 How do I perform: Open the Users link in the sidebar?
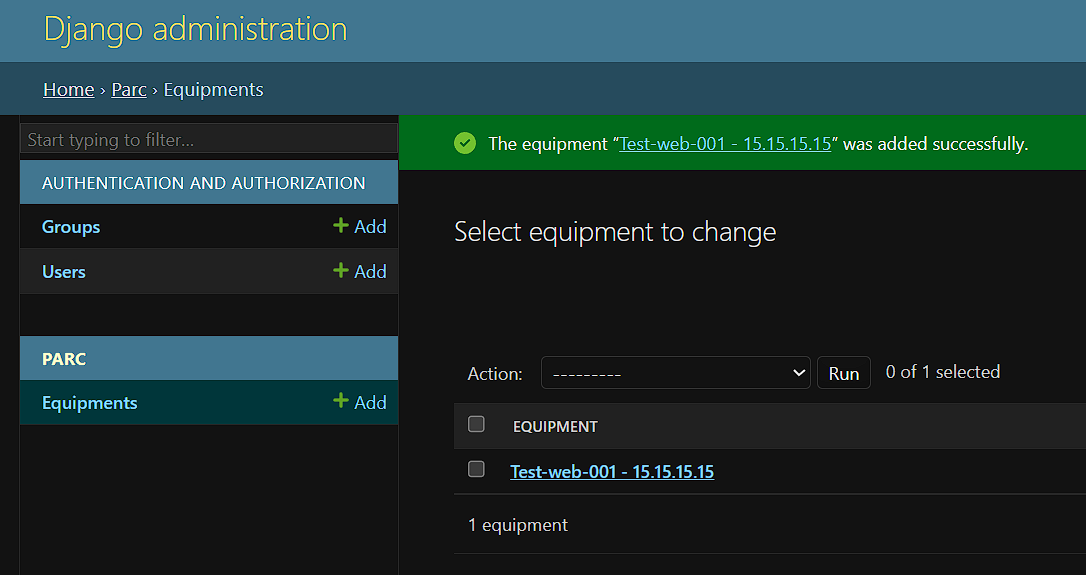pyautogui.click(x=64, y=272)
